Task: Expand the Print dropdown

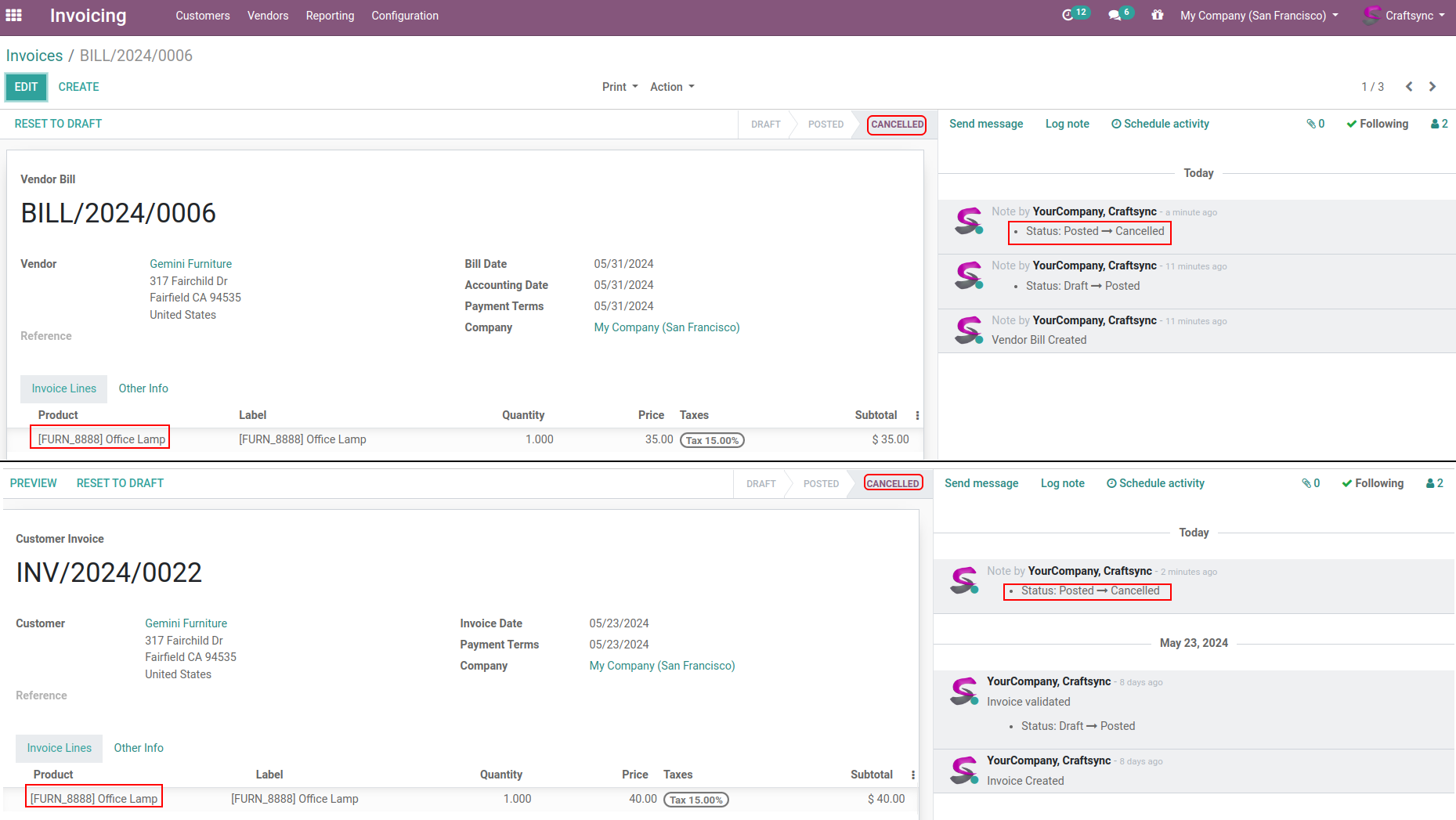Action: 620,87
